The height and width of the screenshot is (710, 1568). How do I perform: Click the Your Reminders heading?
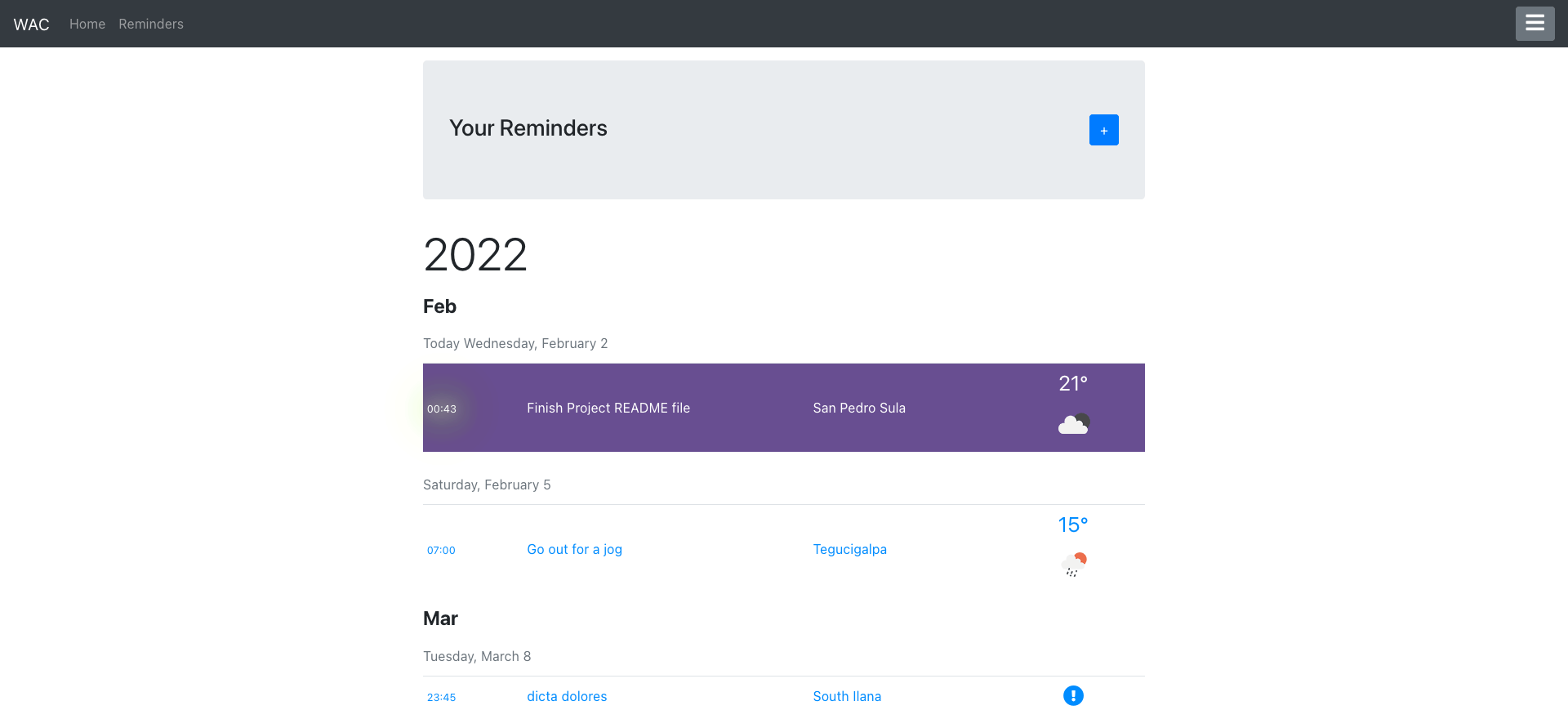(528, 128)
